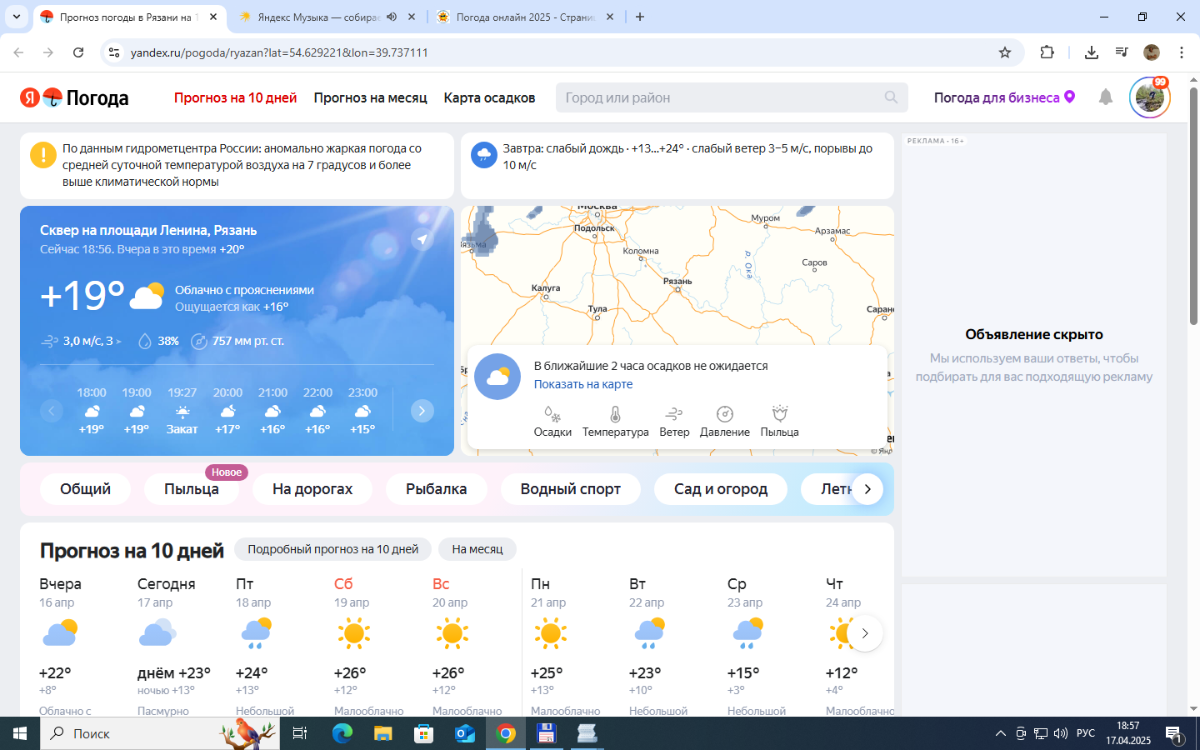The image size is (1200, 750).
Task: Click the Осадки precipitation map icon
Action: point(552,414)
